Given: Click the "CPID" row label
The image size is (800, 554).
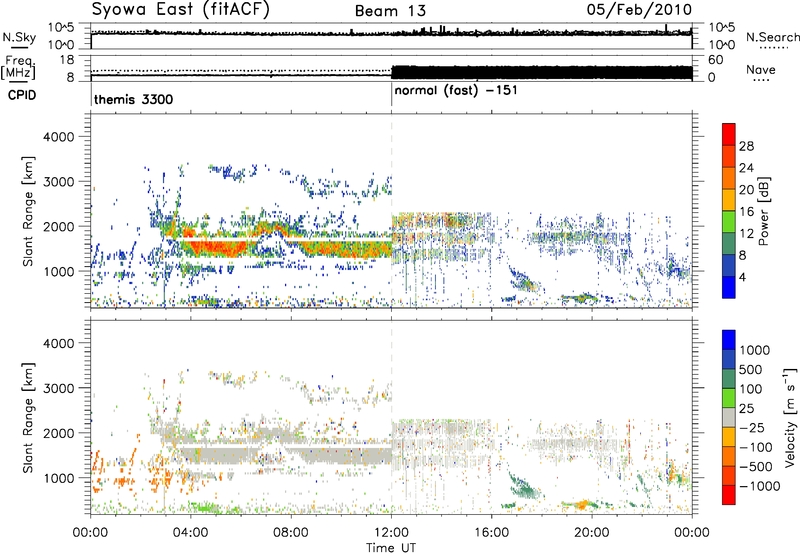Looking at the screenshot, I should [x=22, y=95].
